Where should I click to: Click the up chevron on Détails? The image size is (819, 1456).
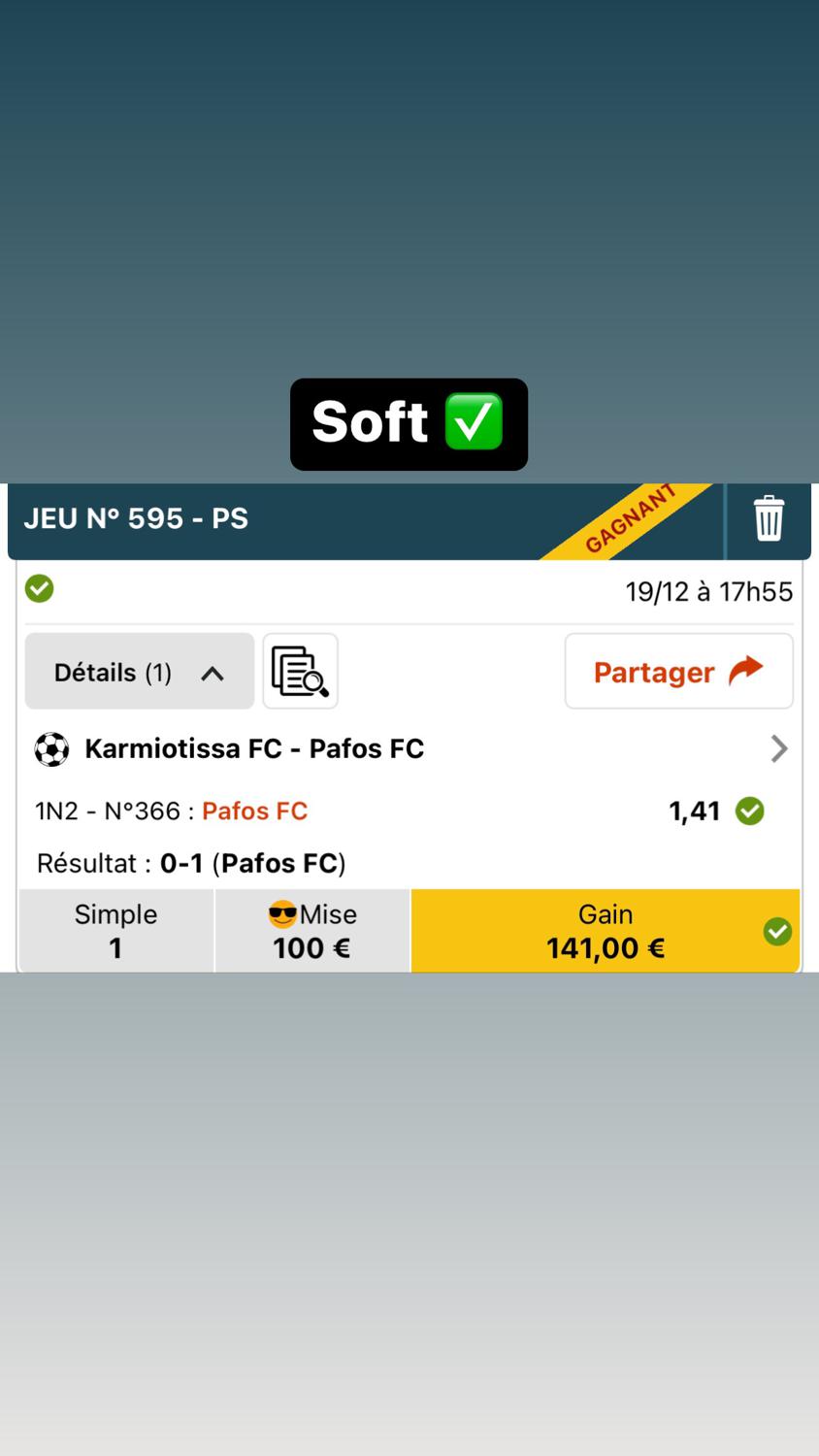point(213,673)
